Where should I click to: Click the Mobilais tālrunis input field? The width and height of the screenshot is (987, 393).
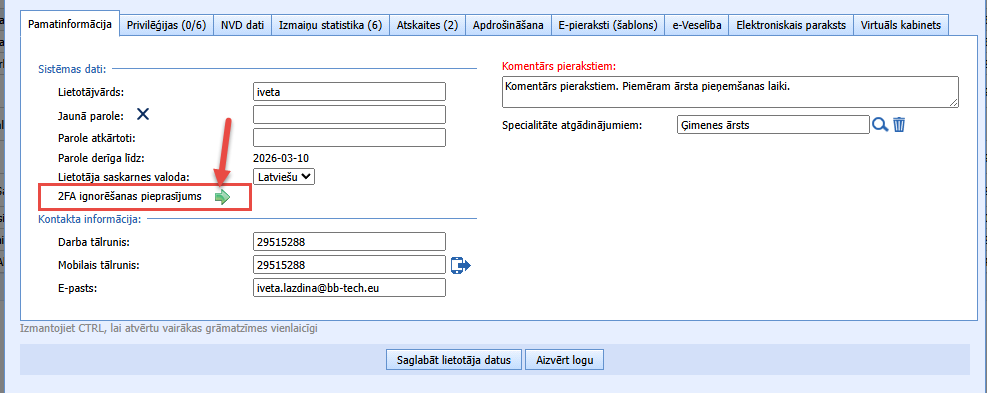(349, 265)
